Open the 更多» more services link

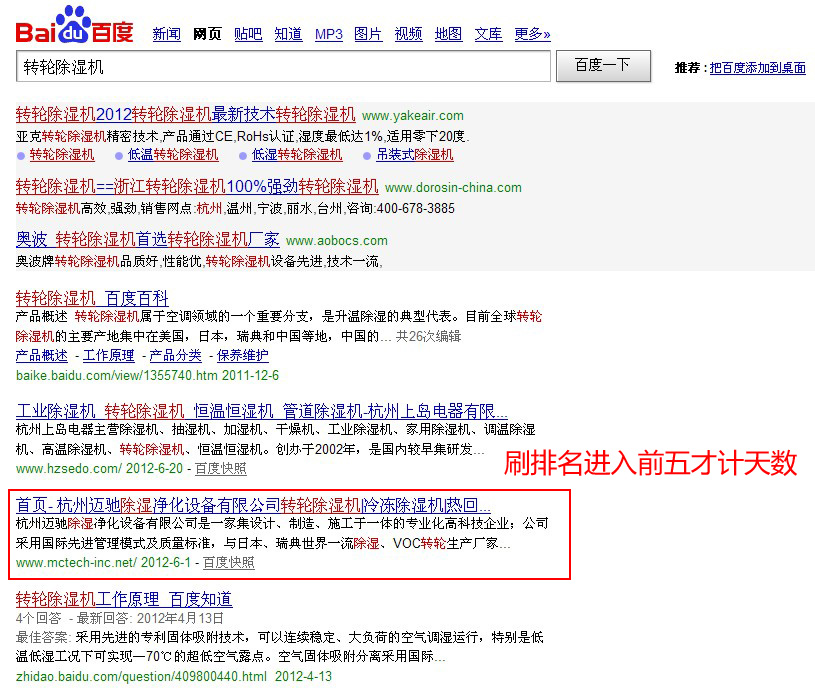coord(532,34)
